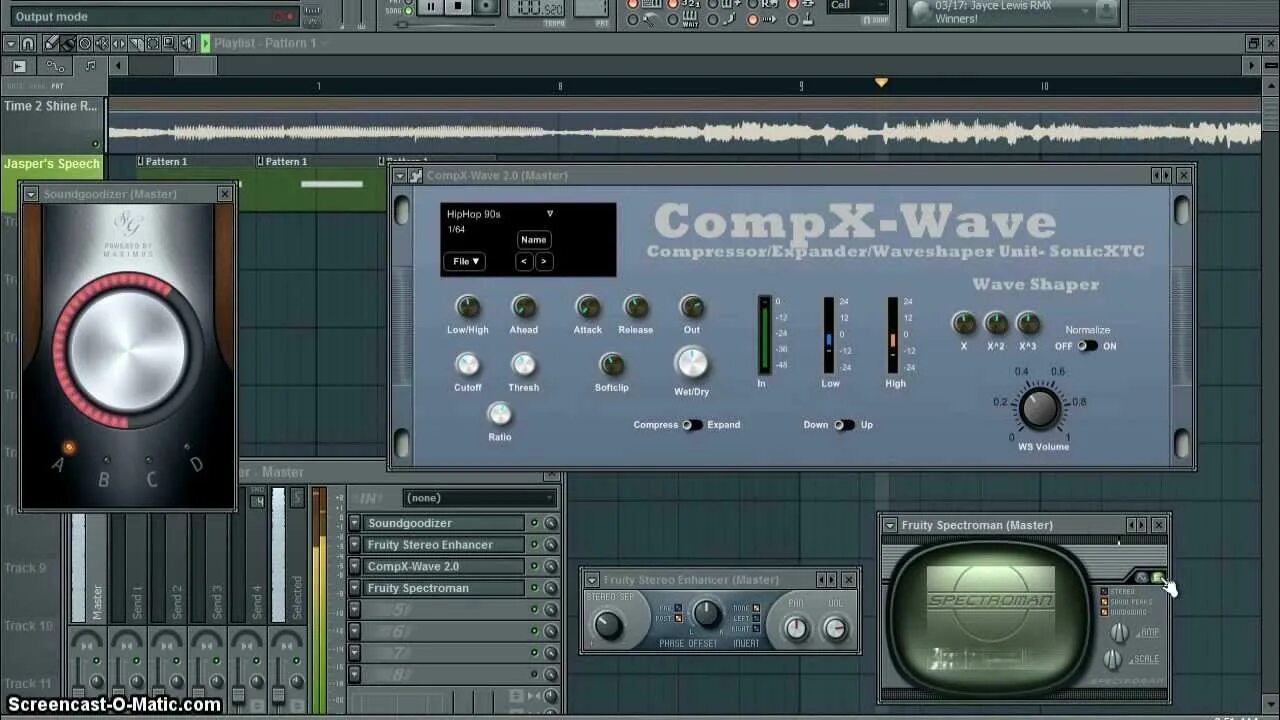The width and height of the screenshot is (1280, 720).
Task: Click the Ratio knob in CompX-Wave
Action: (499, 413)
